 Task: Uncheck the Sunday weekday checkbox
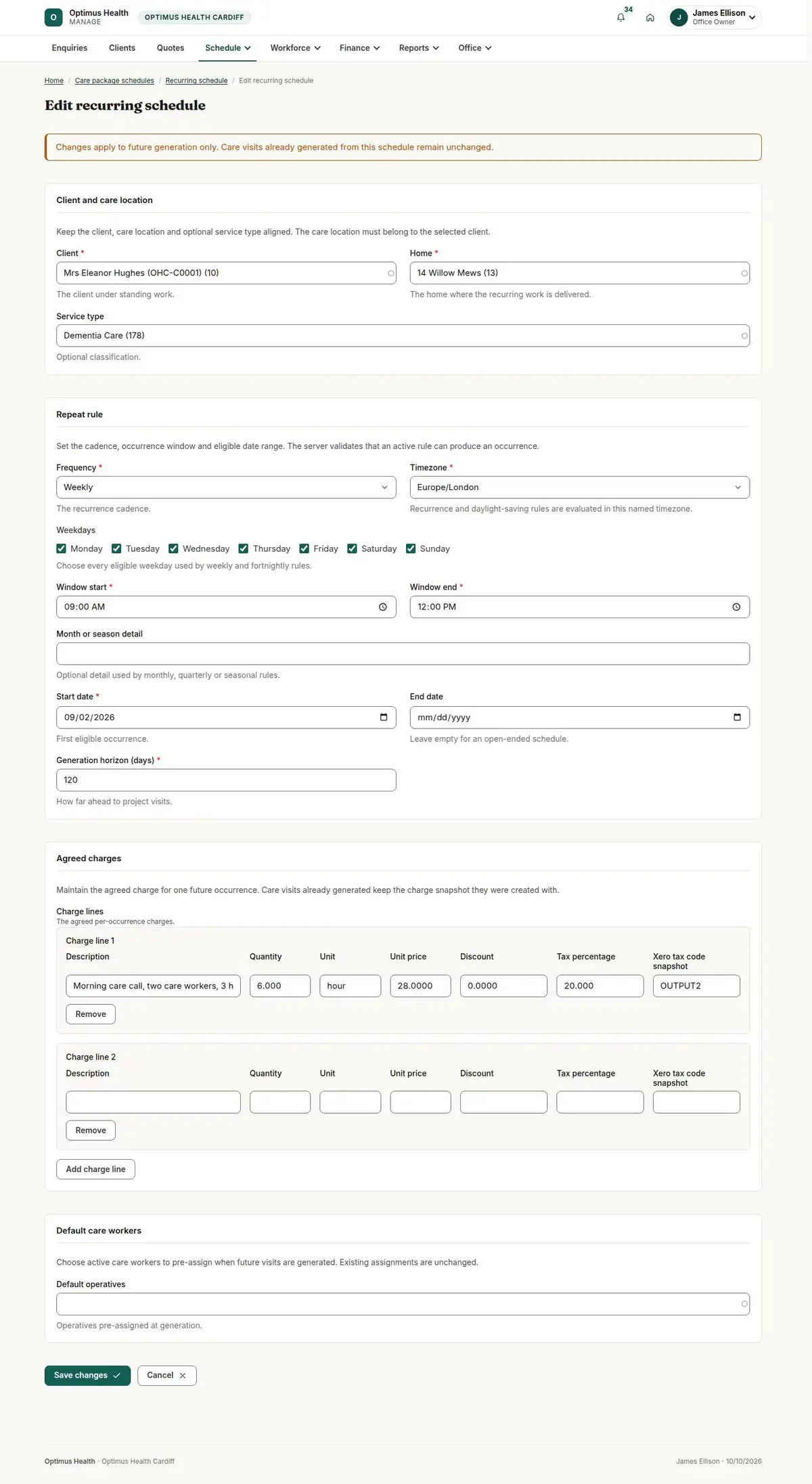(411, 548)
